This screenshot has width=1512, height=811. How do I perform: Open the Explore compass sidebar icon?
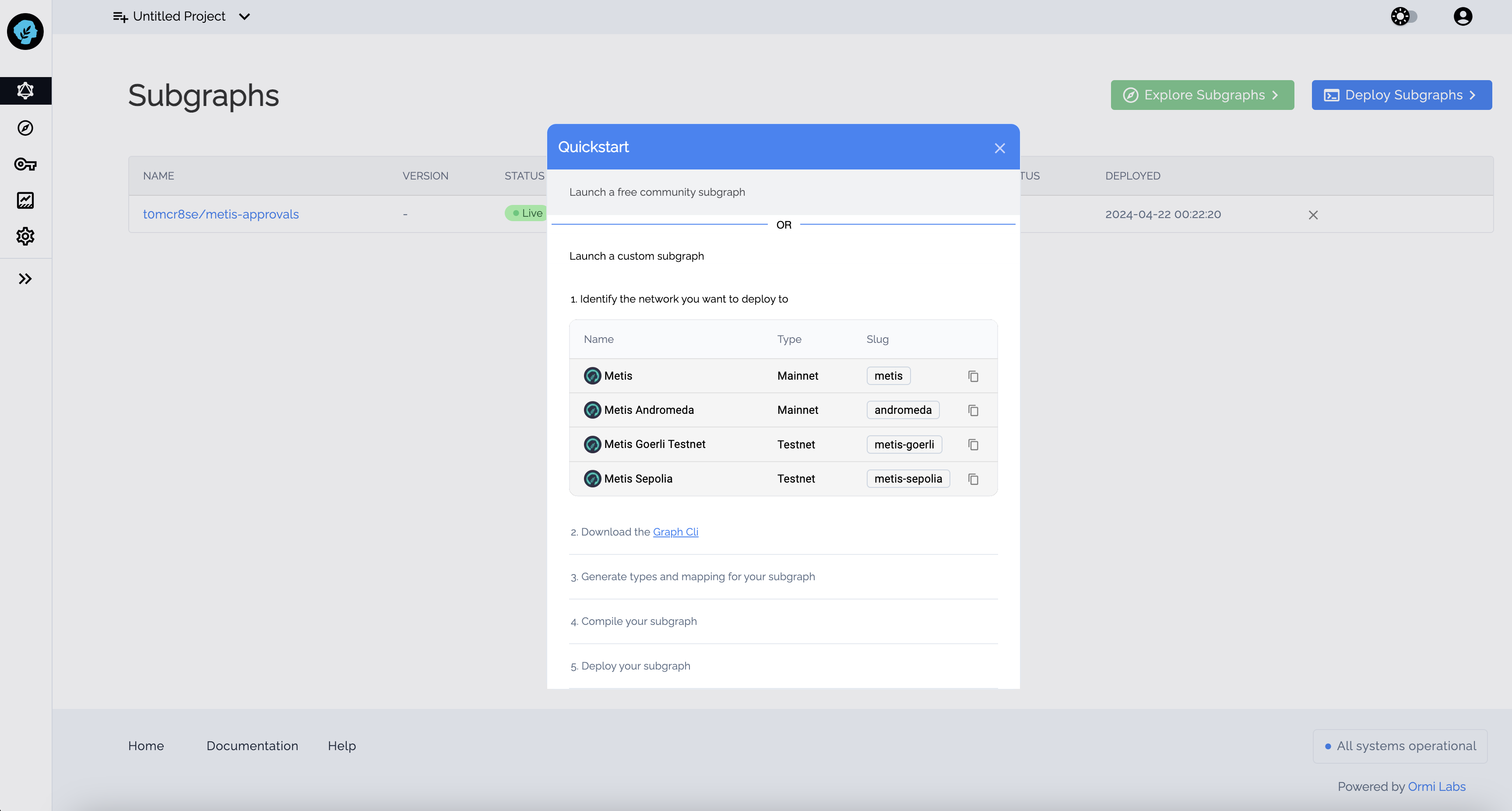click(x=25, y=128)
